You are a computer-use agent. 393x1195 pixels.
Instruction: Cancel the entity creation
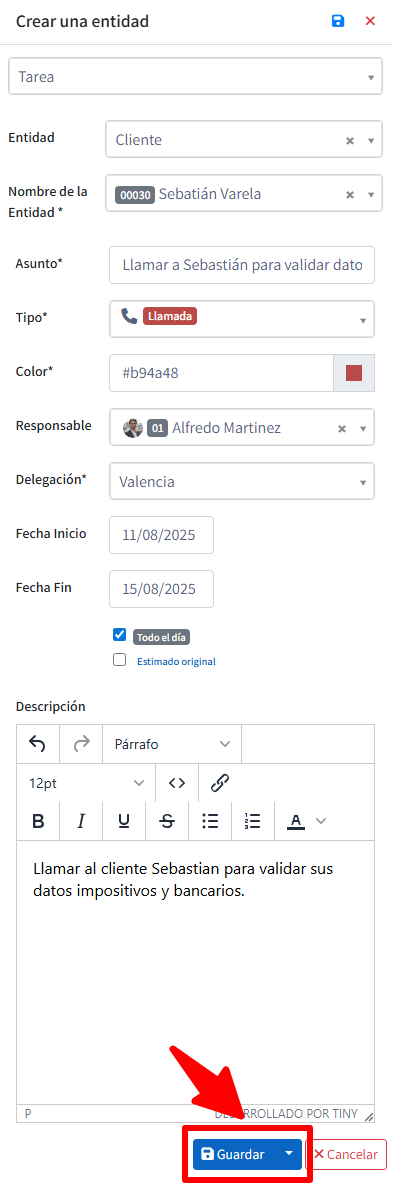pyautogui.click(x=346, y=1154)
